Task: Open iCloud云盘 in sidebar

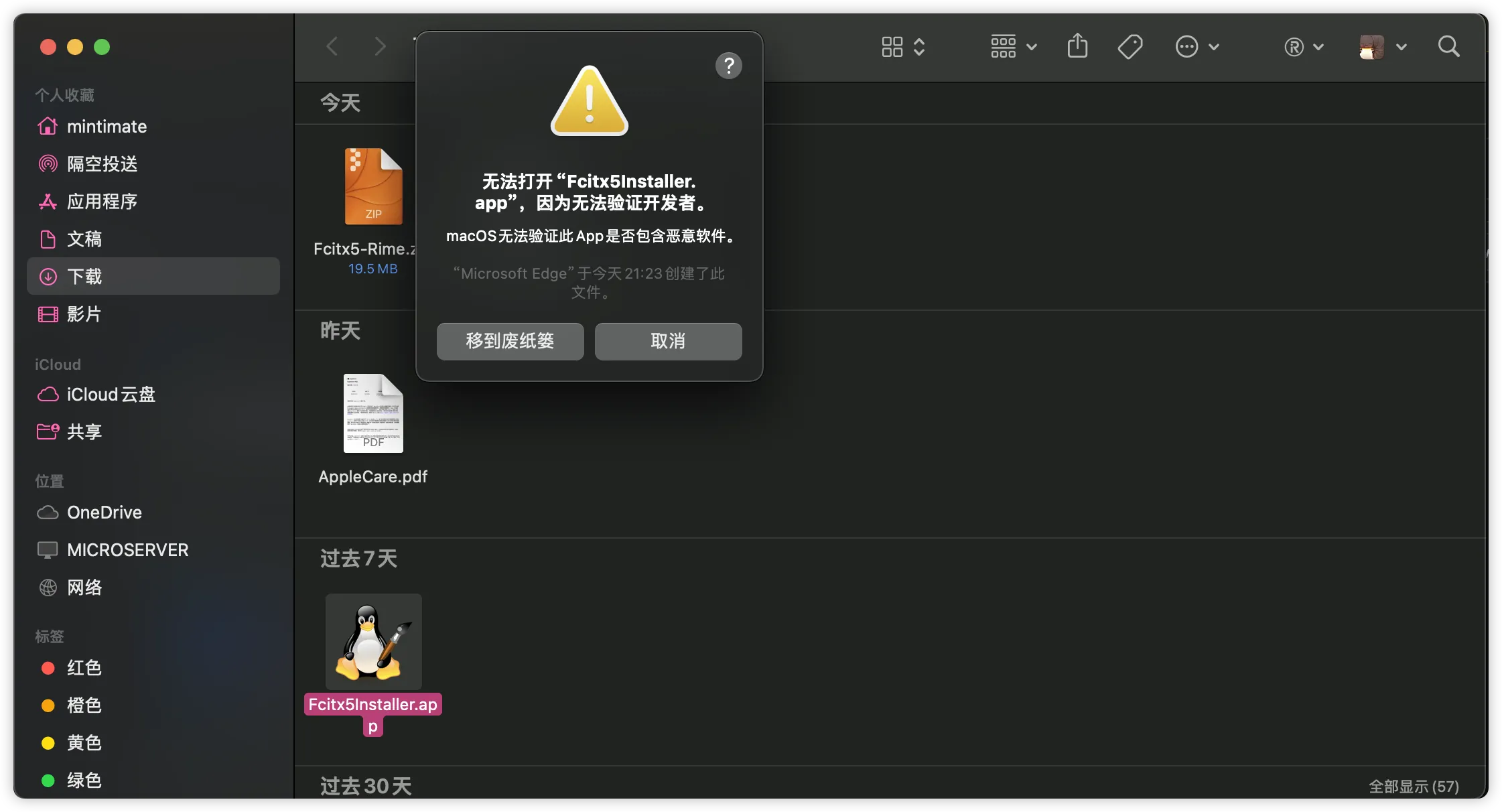Action: tap(153, 395)
